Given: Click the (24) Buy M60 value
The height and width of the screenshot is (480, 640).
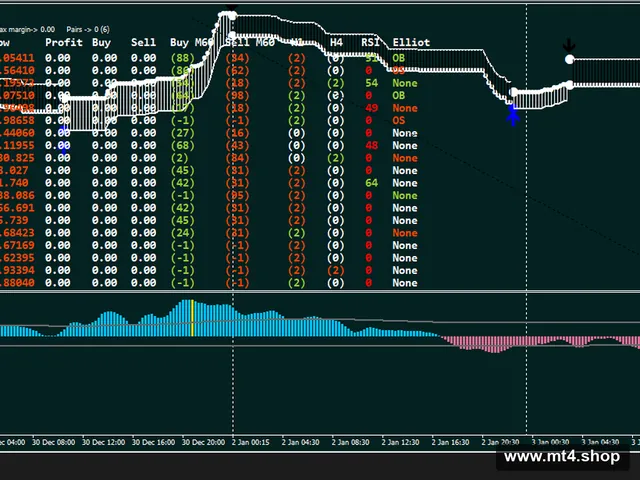Looking at the screenshot, I should [182, 233].
